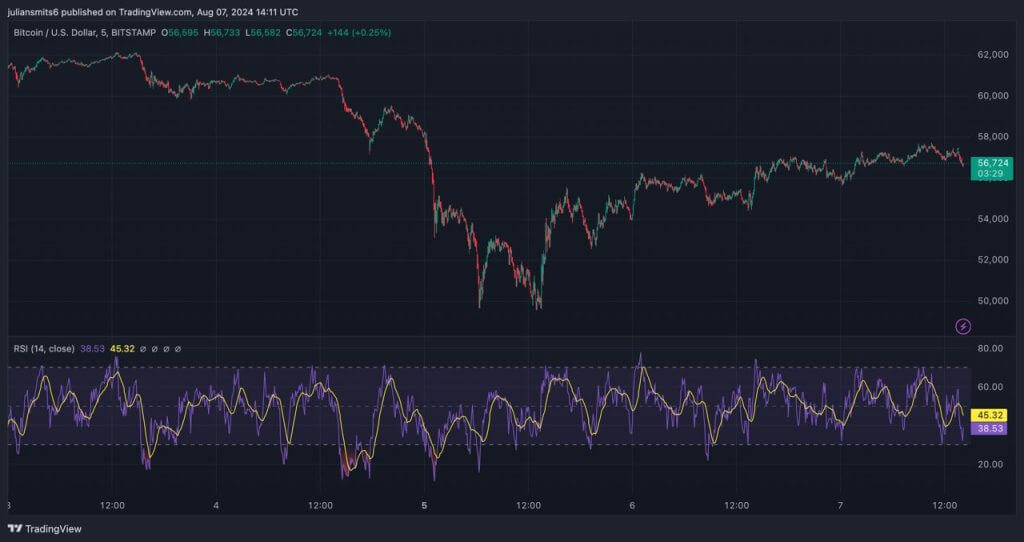
Task: Click date label 5 on time axis
Action: (x=424, y=506)
